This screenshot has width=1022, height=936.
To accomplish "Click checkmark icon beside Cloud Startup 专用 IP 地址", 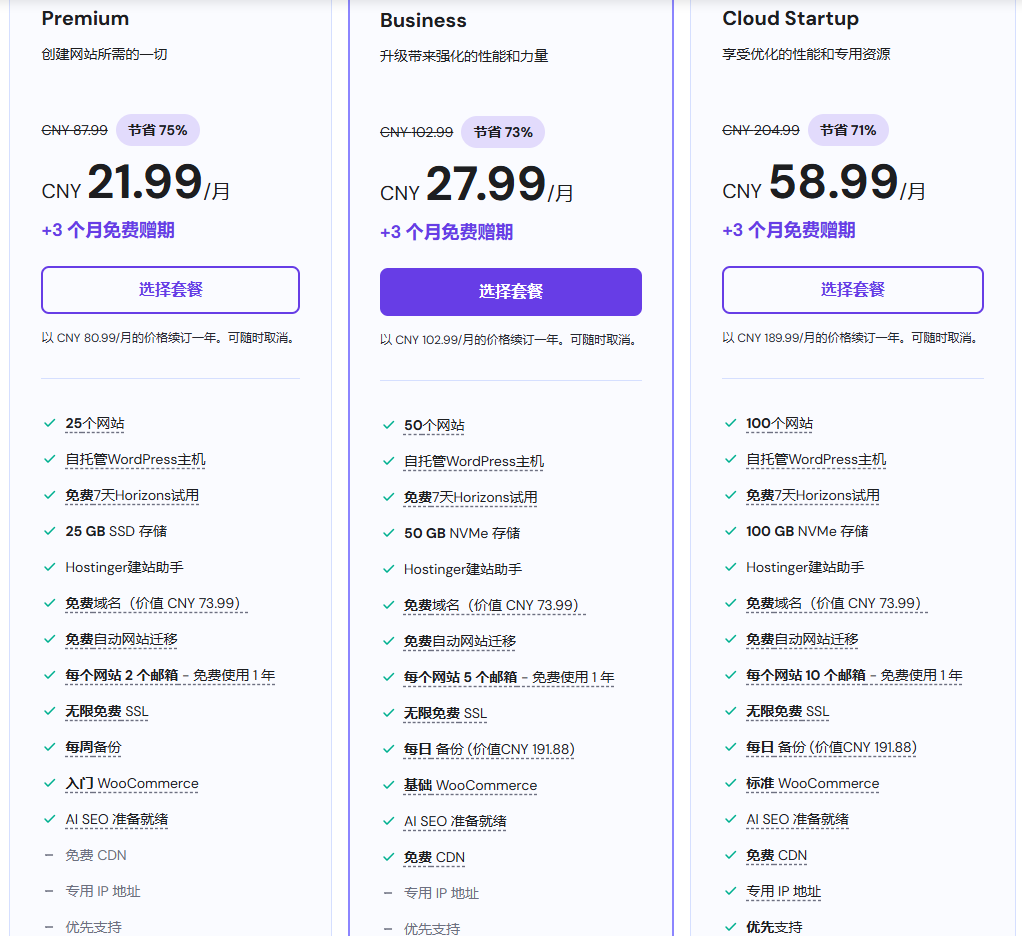I will (730, 891).
